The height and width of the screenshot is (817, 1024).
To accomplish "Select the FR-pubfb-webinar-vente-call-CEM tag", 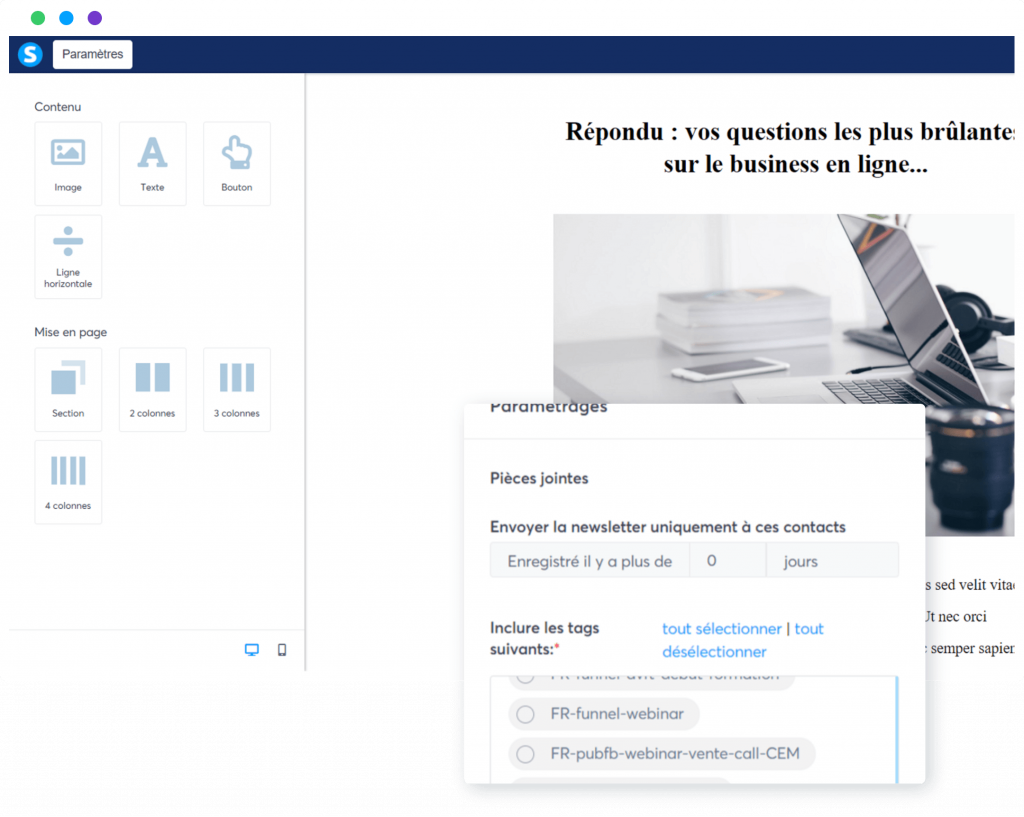I will (x=525, y=753).
